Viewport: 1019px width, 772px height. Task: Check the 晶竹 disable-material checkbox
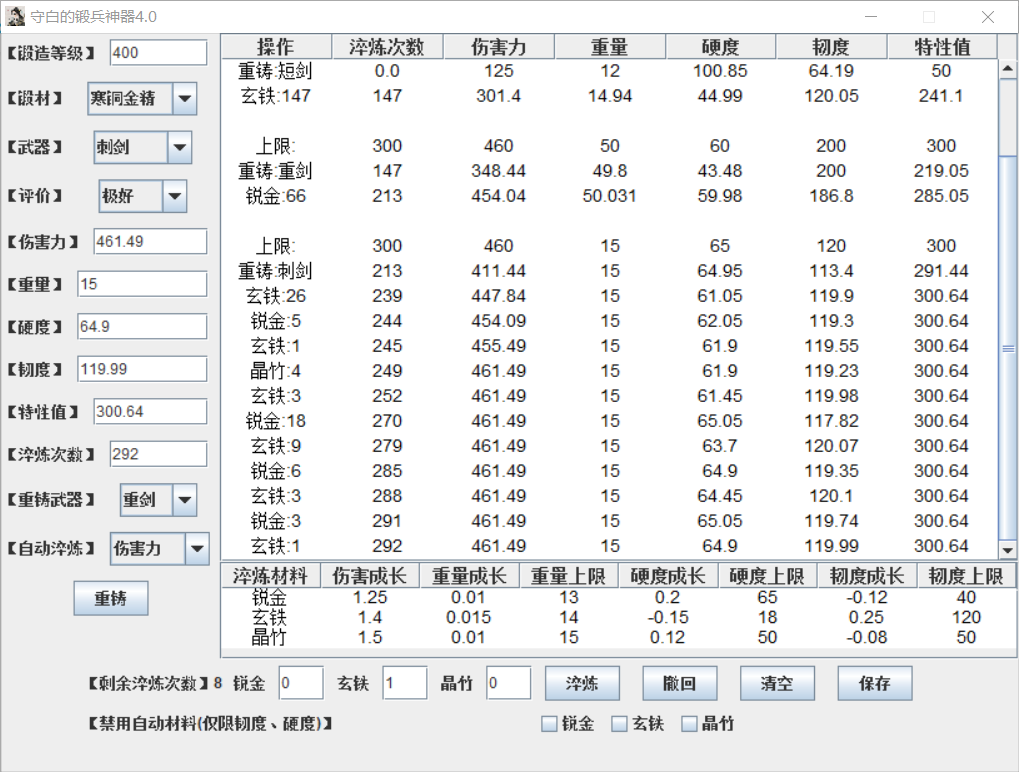coord(690,724)
